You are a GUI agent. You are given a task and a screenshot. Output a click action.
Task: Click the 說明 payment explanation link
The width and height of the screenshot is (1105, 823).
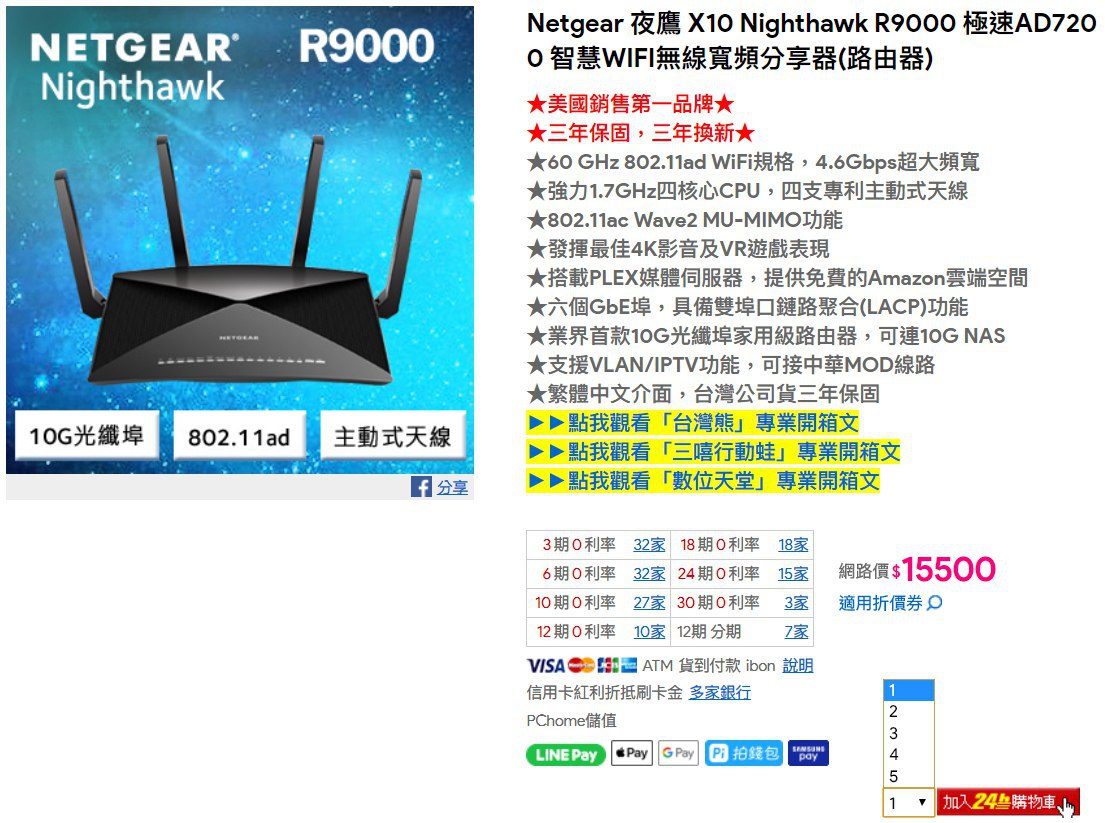(798, 665)
